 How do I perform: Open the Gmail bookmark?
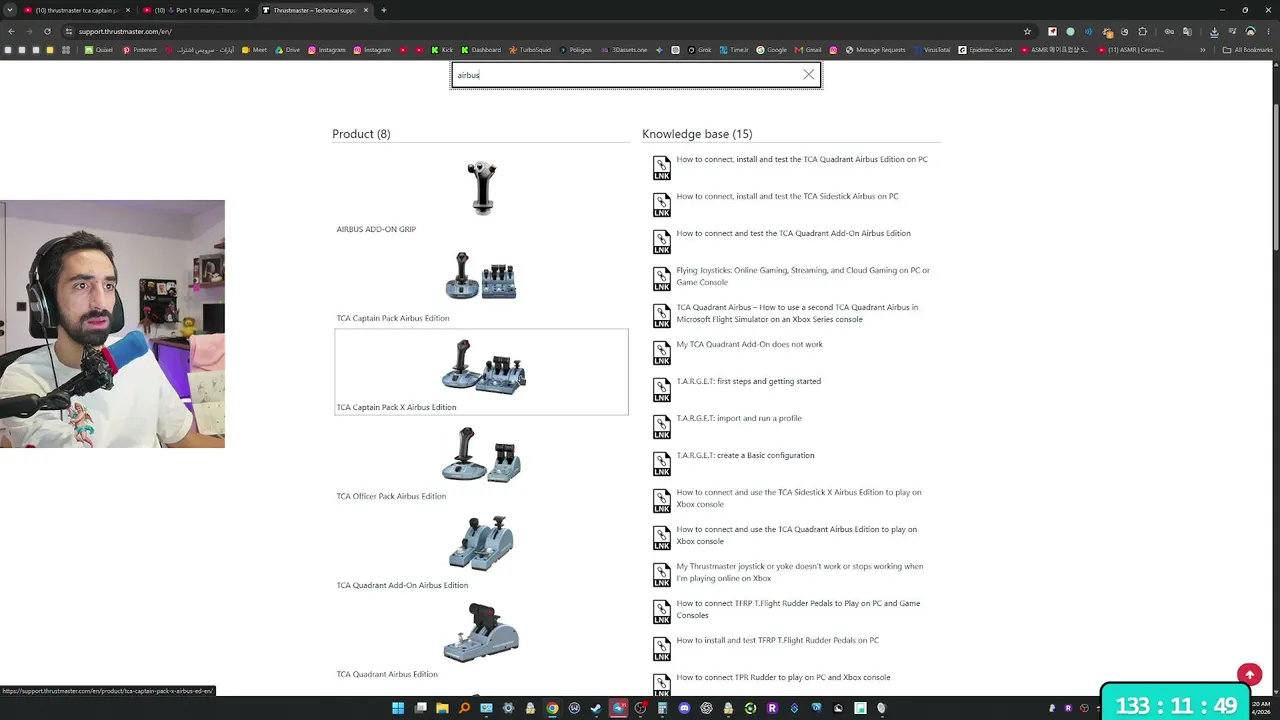pos(808,49)
